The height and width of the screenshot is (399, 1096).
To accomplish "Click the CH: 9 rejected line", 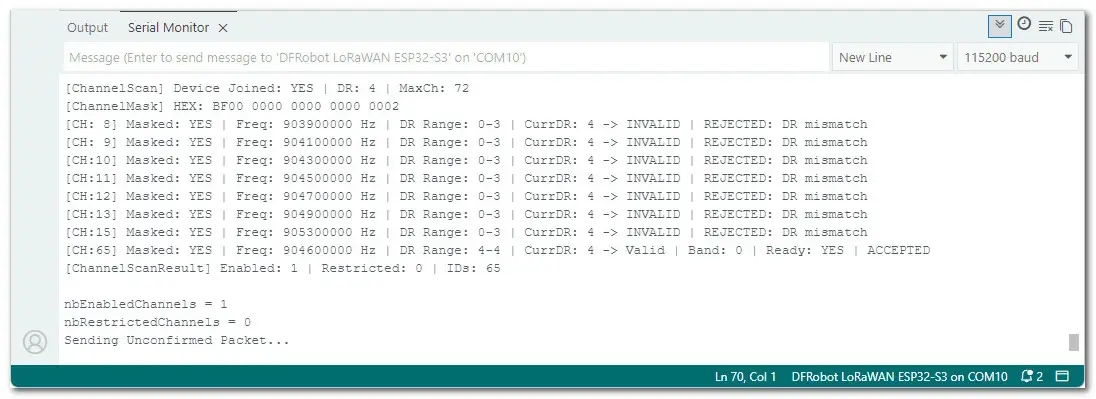I will click(x=466, y=143).
